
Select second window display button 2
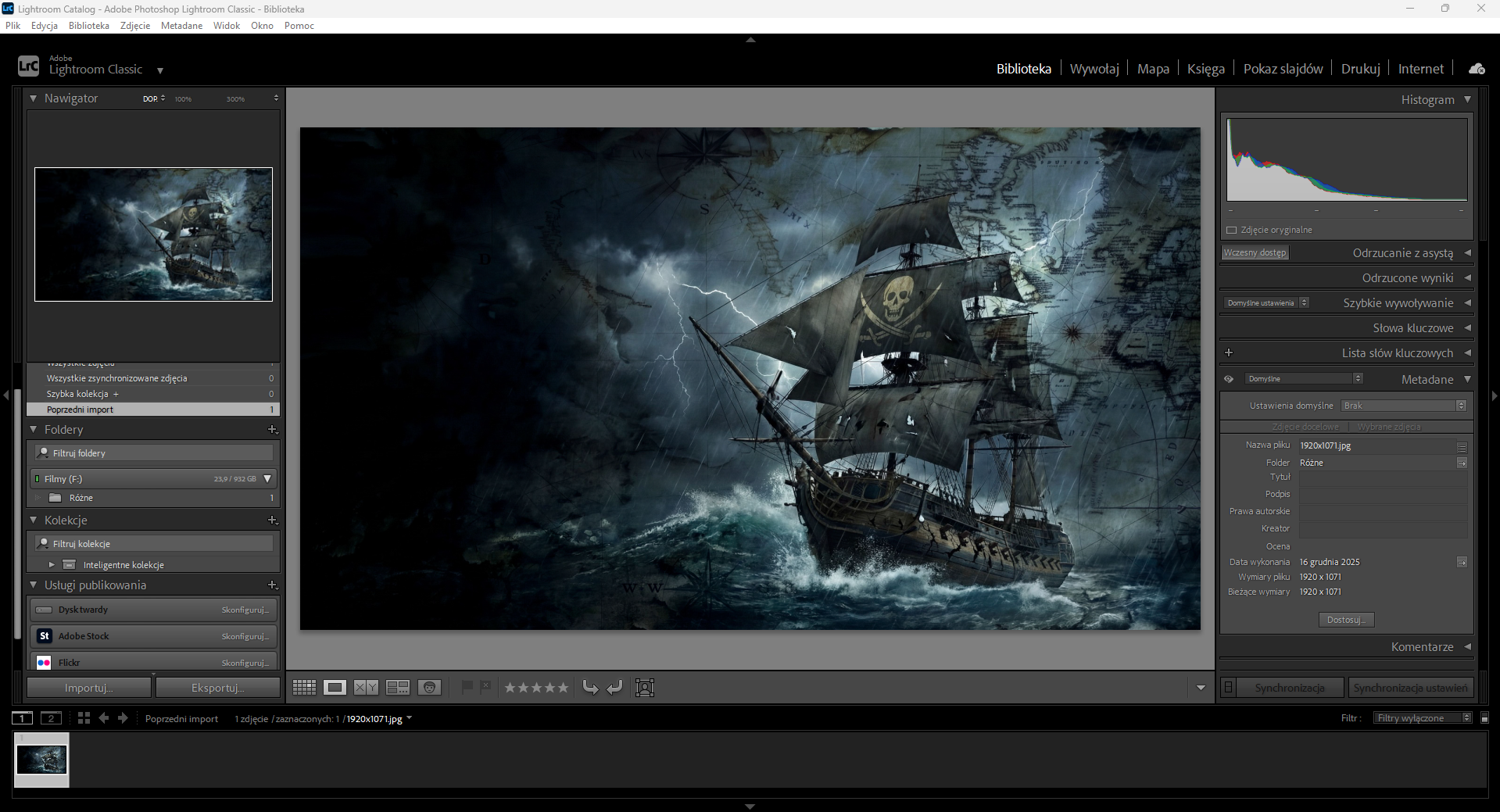pos(51,718)
